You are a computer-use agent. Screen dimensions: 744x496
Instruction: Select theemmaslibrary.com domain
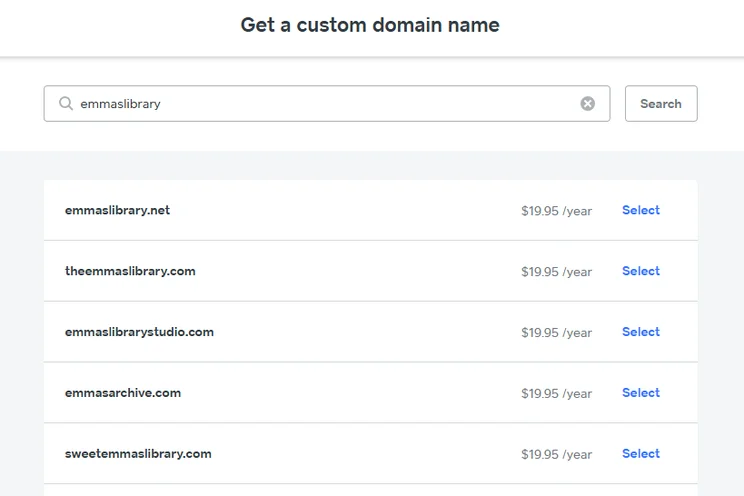(x=641, y=271)
